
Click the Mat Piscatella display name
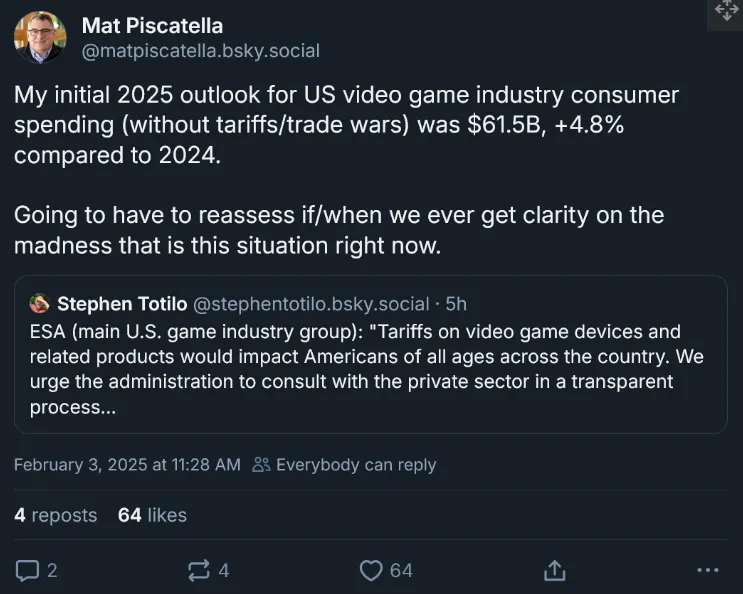(x=152, y=25)
